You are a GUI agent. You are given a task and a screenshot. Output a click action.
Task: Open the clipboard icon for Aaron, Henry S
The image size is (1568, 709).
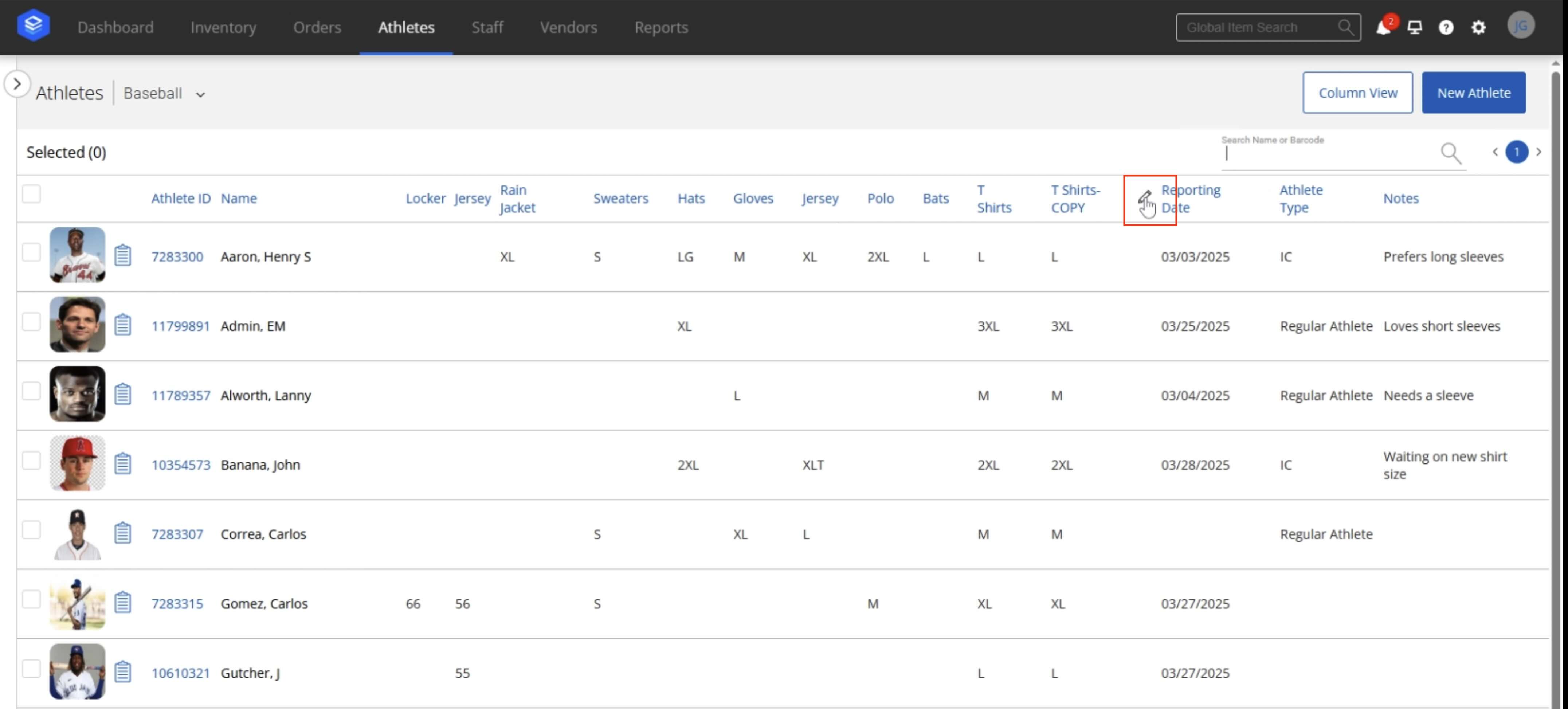[124, 255]
